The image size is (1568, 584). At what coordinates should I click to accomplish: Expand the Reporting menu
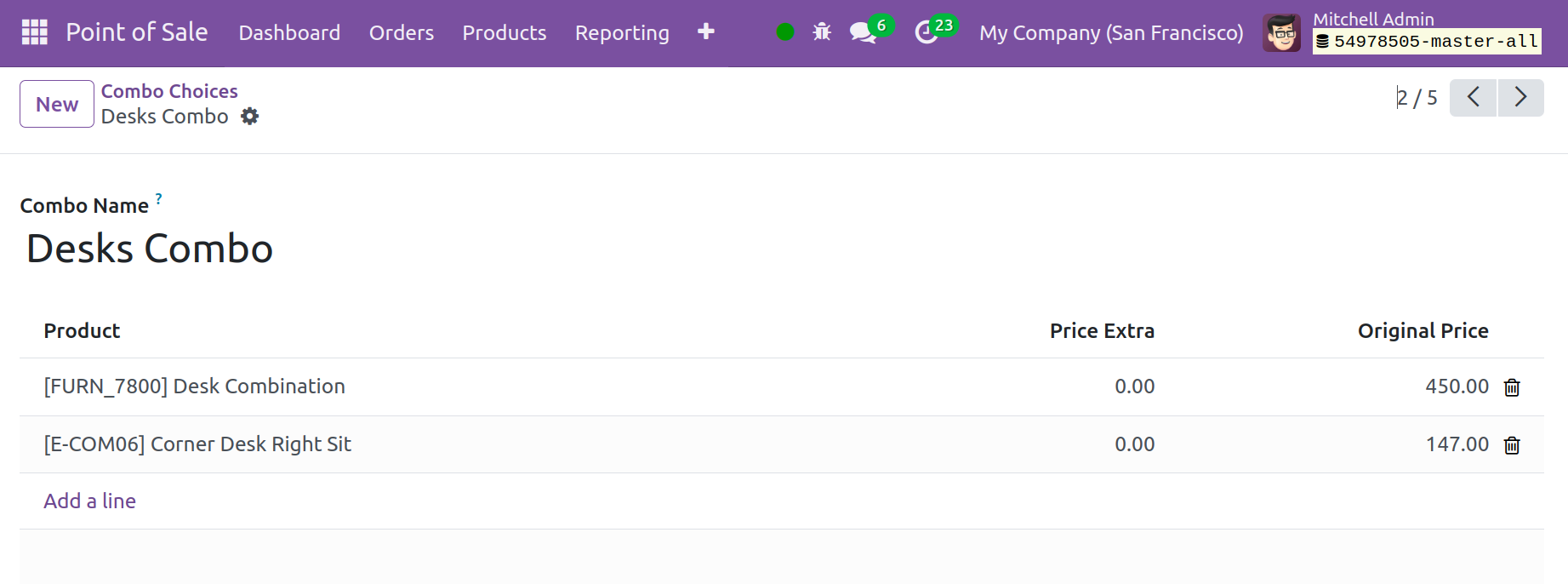tap(622, 32)
